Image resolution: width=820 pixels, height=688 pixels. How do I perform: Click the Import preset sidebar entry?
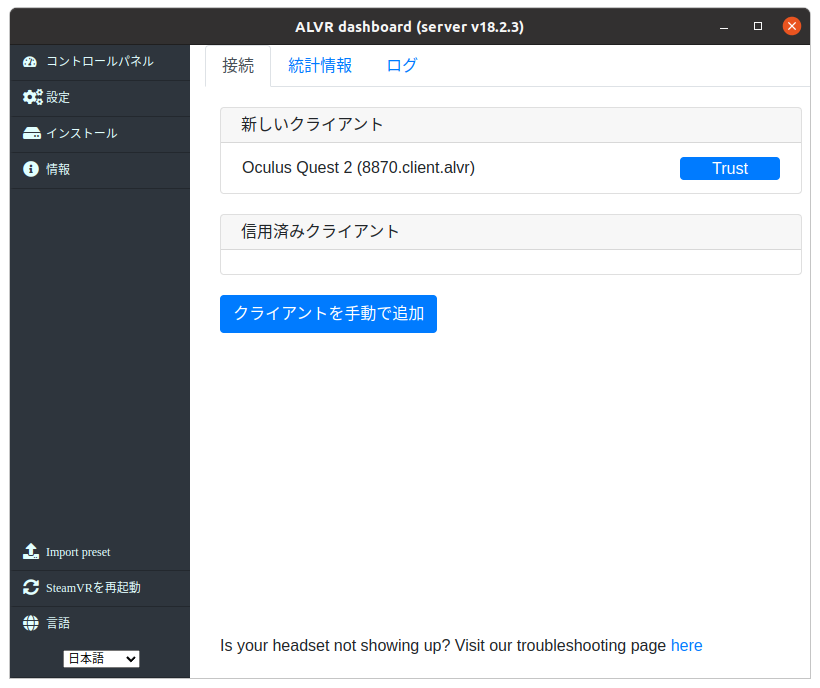[78, 551]
